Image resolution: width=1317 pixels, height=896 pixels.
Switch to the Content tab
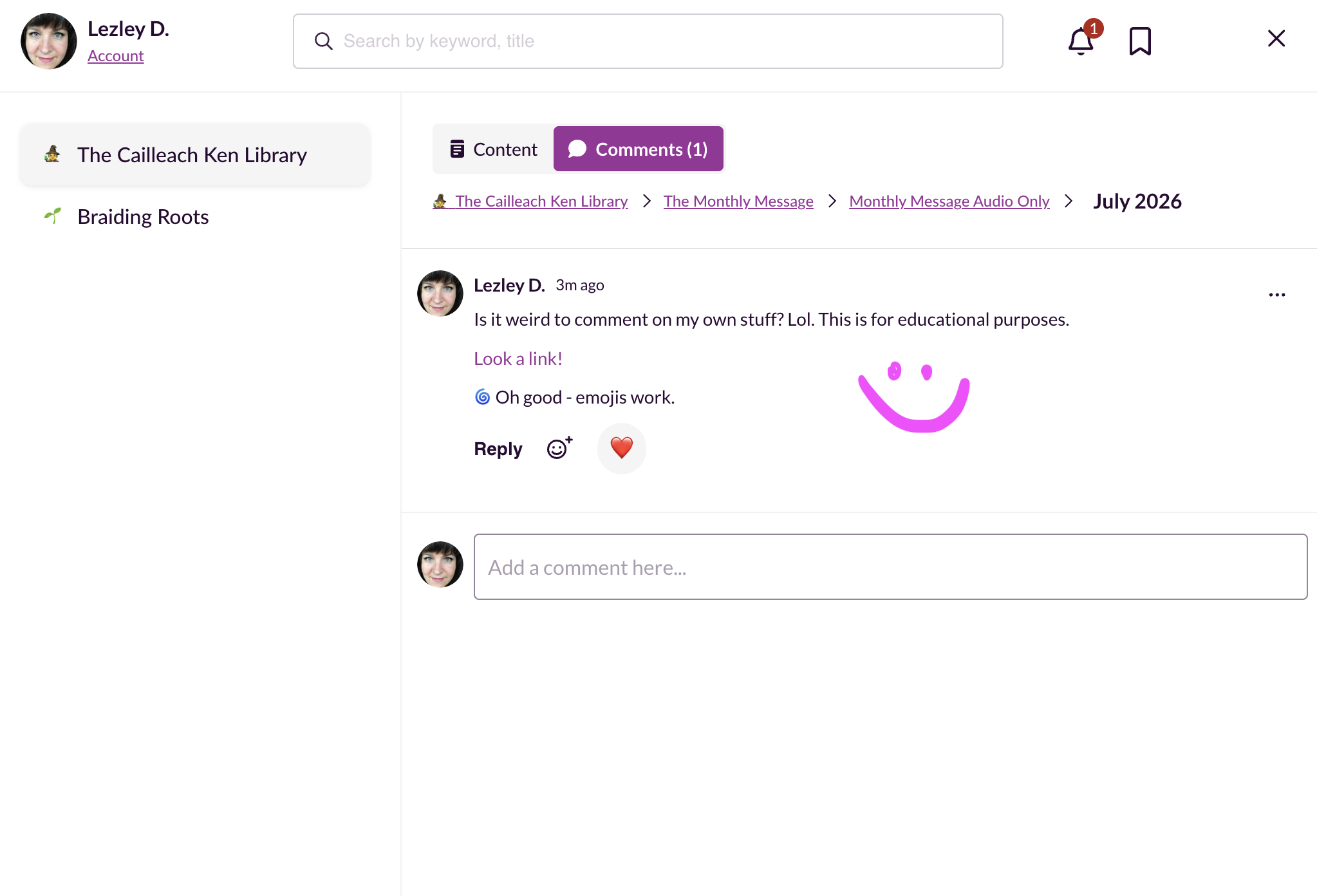pyautogui.click(x=494, y=149)
